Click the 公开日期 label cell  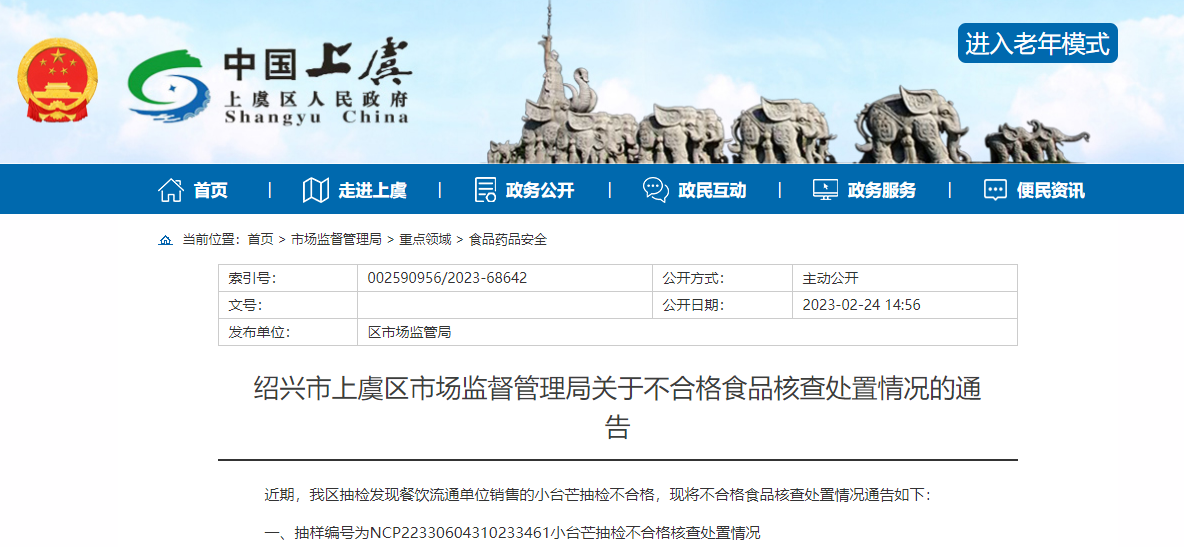(x=722, y=305)
